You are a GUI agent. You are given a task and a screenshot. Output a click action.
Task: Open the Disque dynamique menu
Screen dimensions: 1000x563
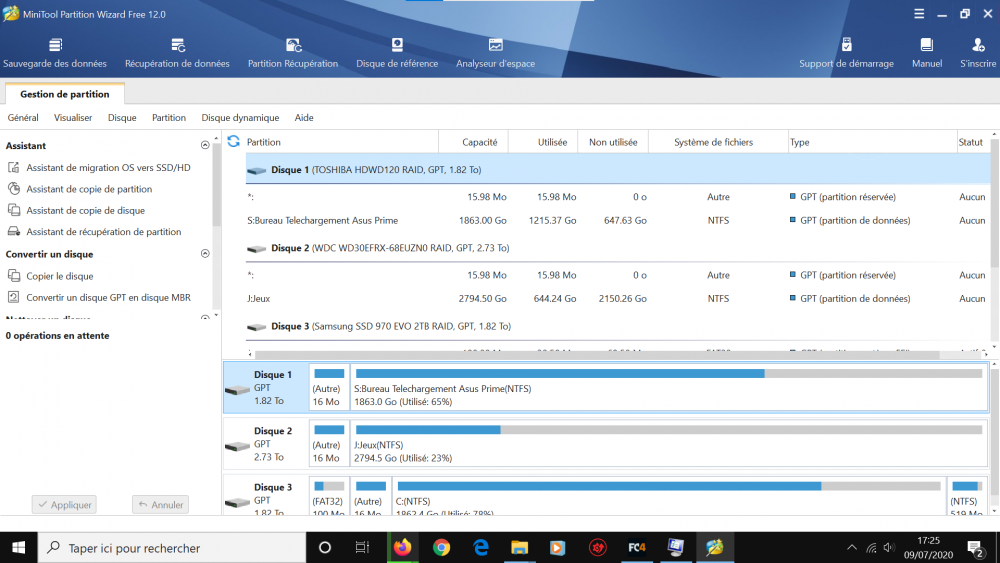click(240, 118)
